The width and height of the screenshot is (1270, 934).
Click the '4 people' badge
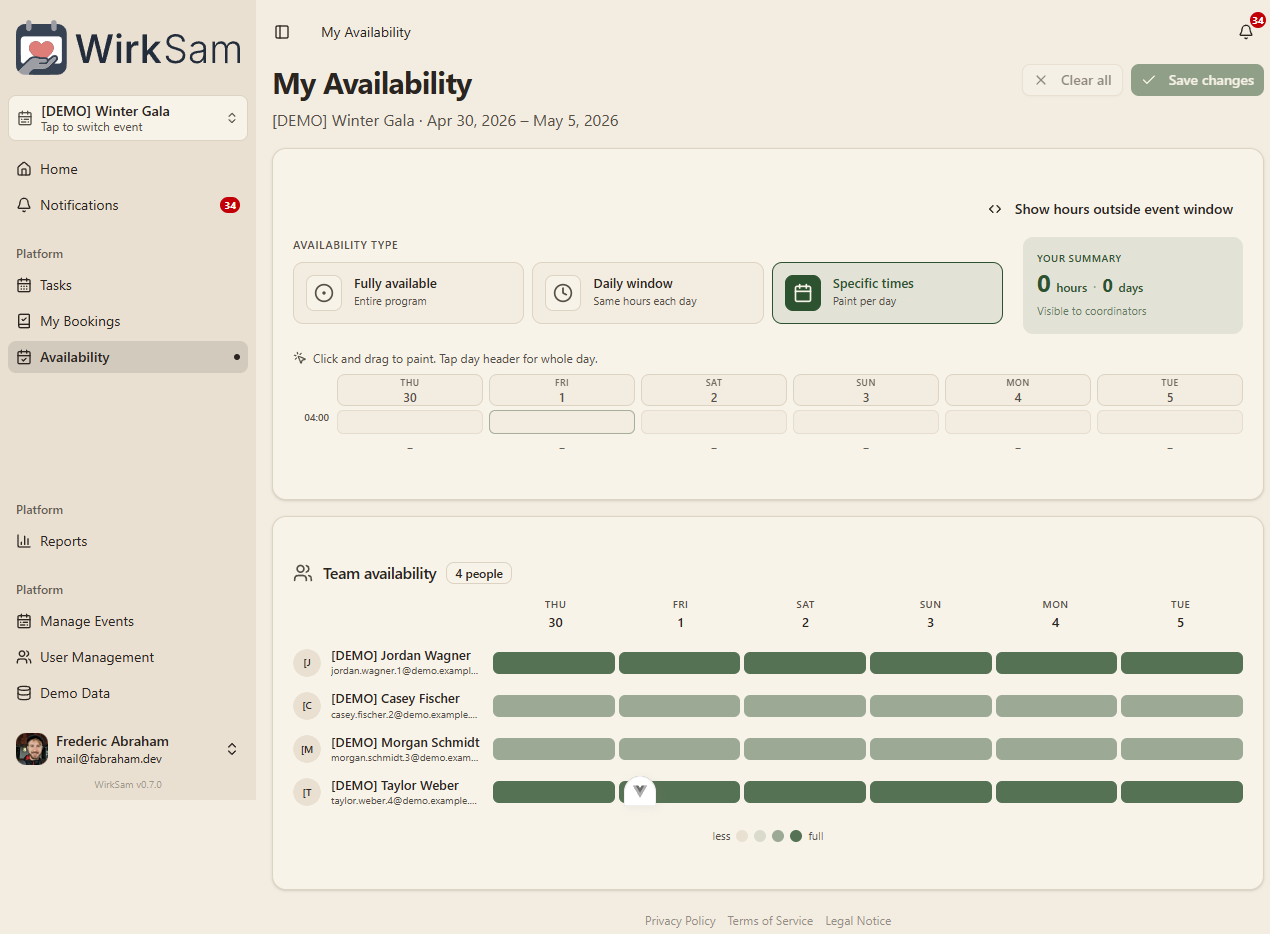coord(479,573)
